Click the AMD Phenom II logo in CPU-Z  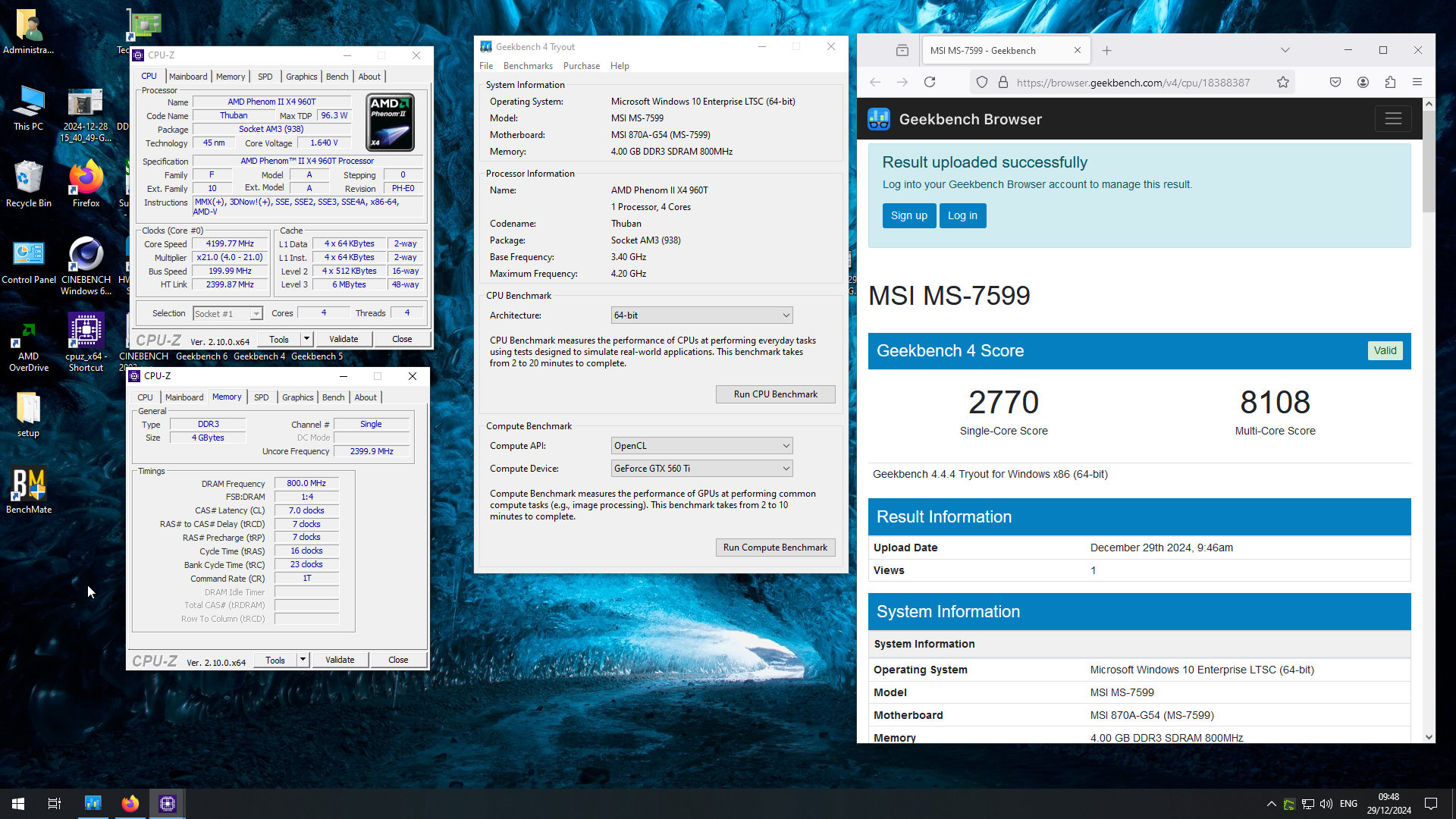click(x=391, y=122)
